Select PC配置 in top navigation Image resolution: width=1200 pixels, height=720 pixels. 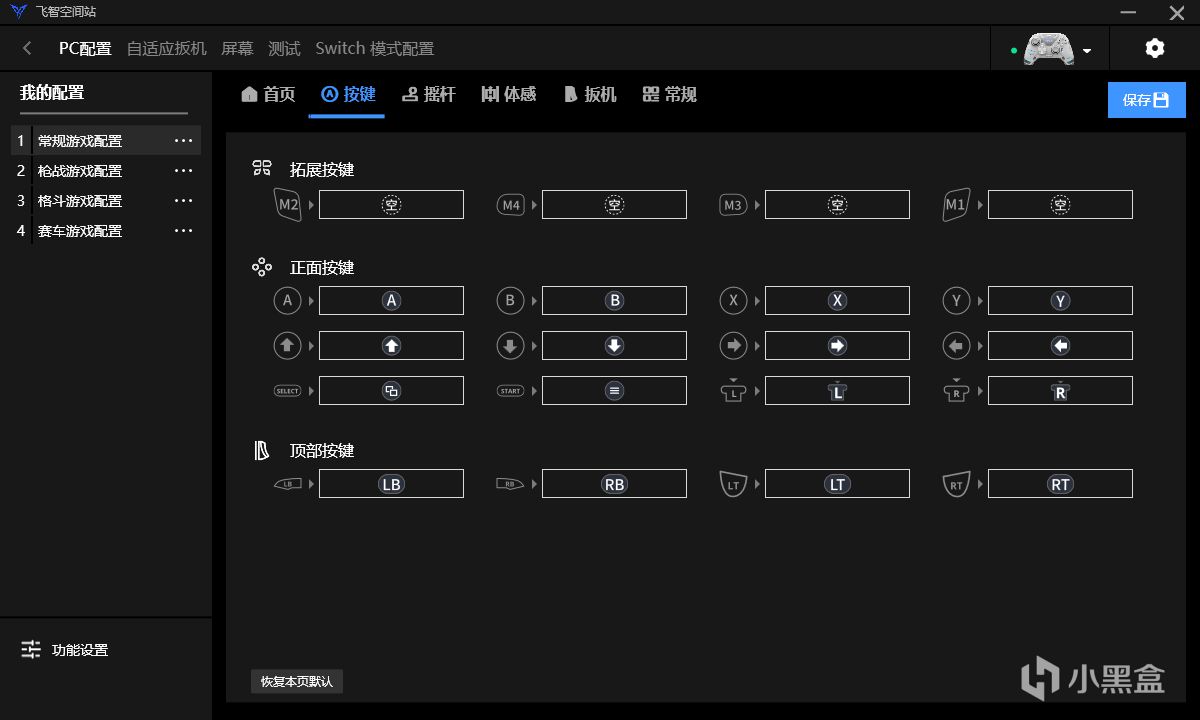click(x=85, y=48)
